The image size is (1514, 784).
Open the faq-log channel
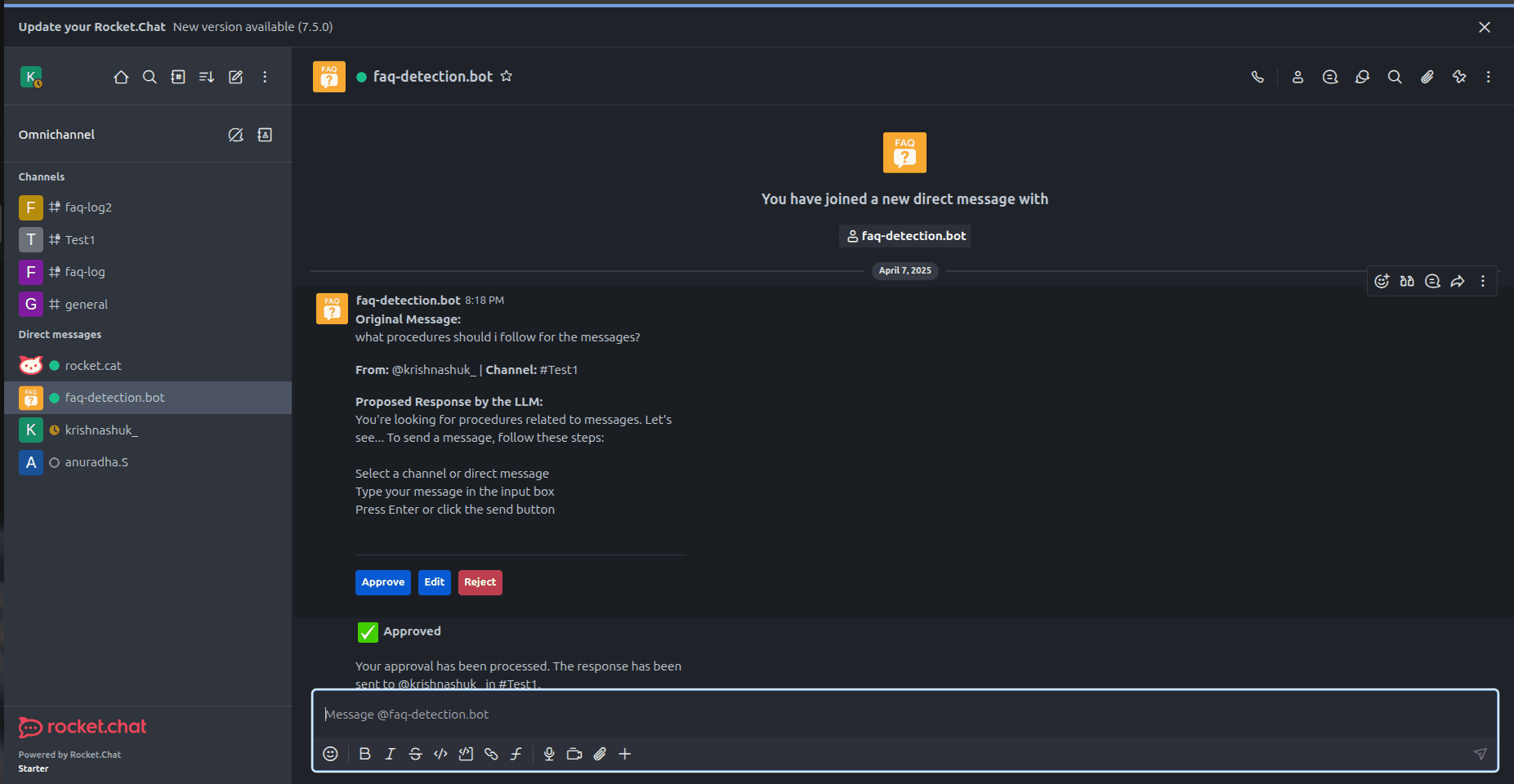148,272
